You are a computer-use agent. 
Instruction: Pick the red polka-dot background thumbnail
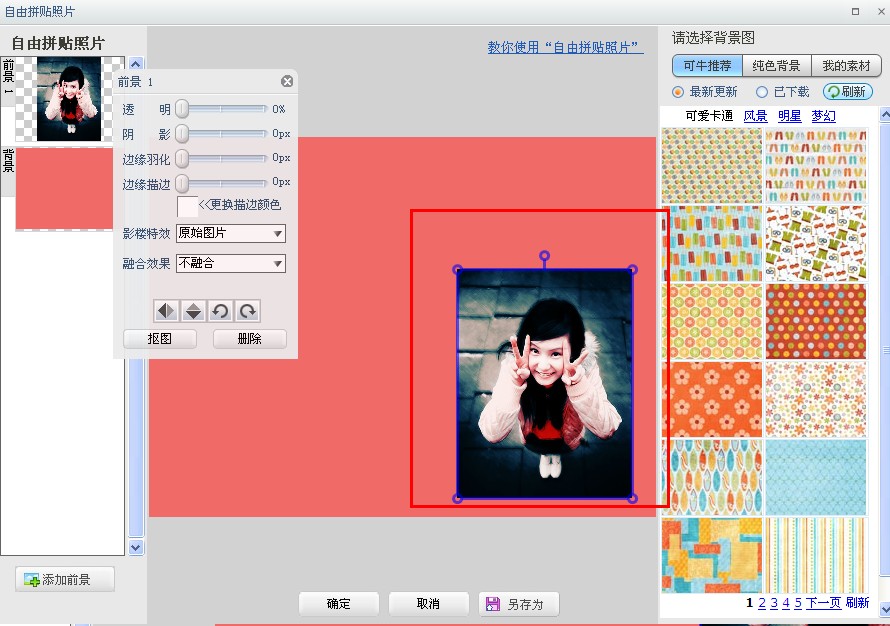[816, 322]
